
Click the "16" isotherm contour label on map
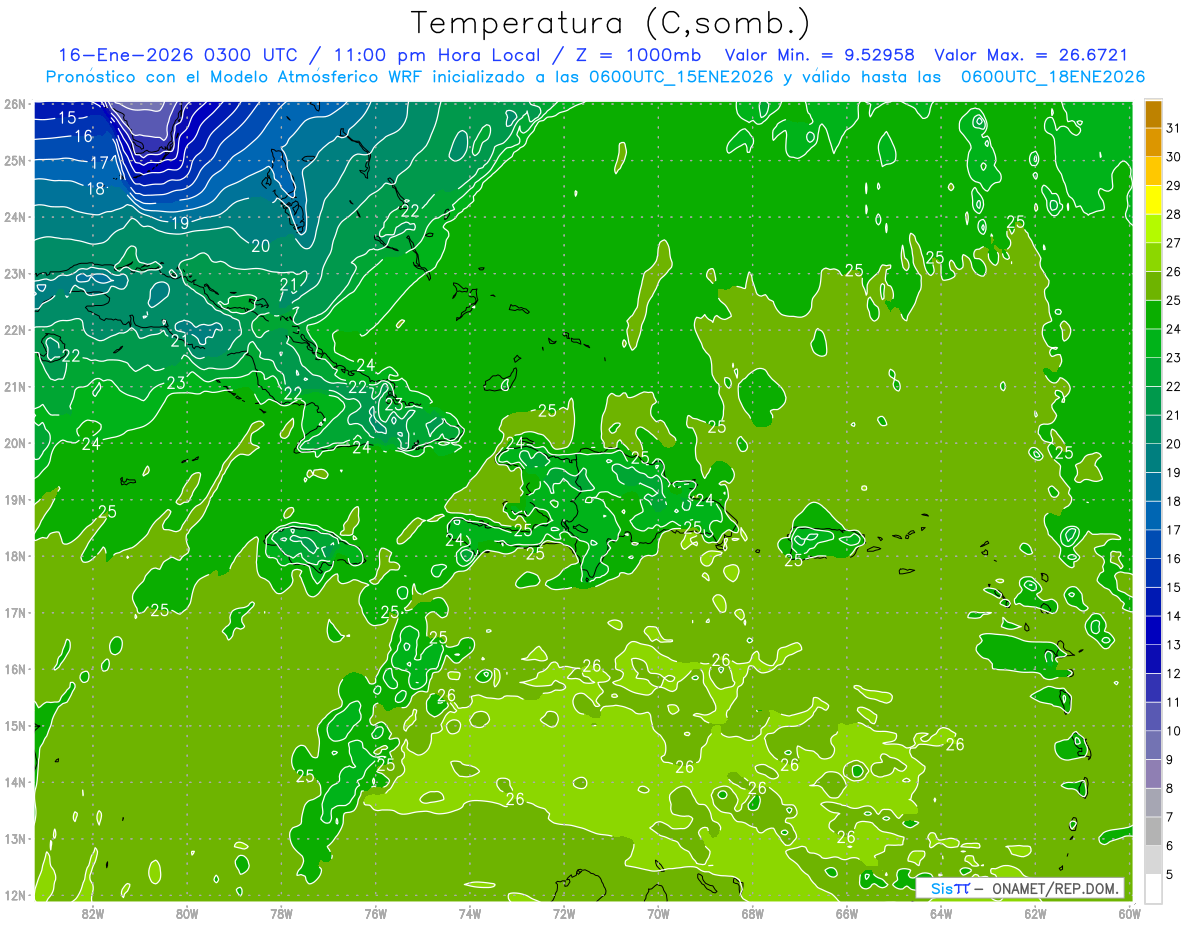84,136
